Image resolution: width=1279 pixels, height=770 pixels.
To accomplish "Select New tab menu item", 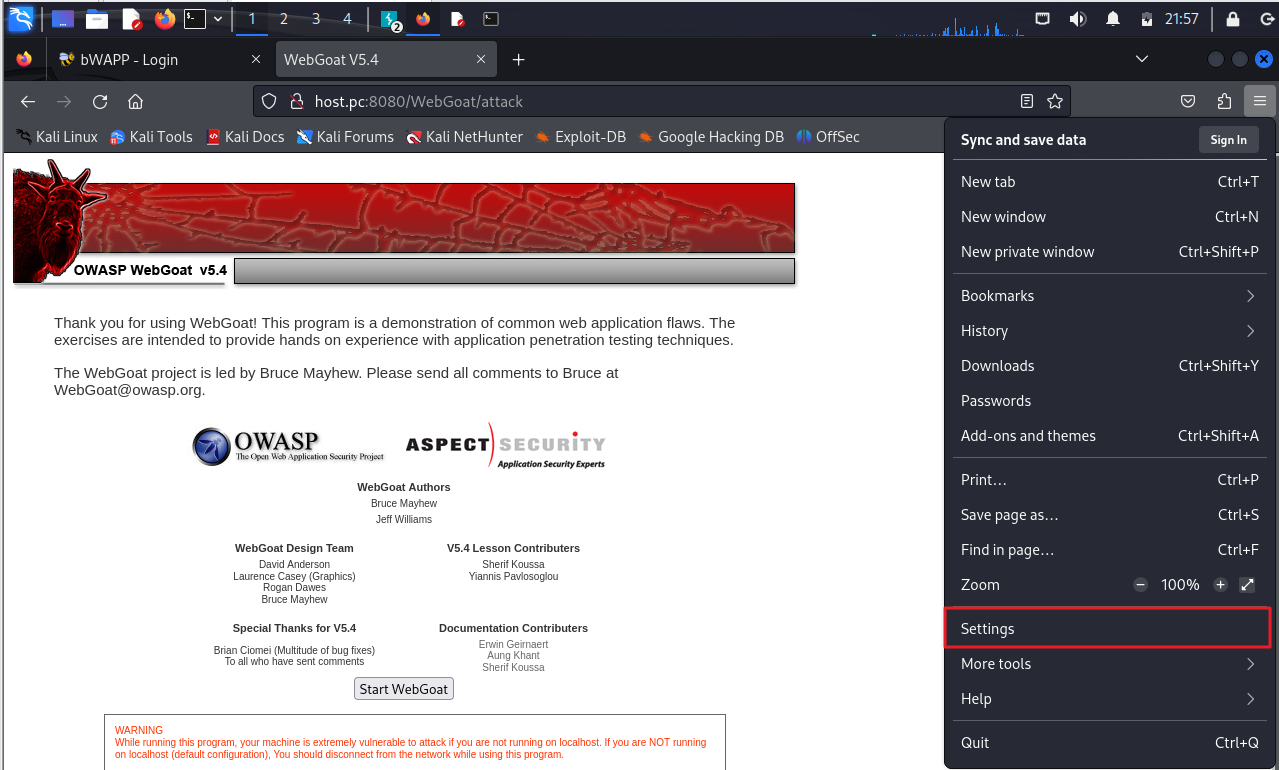I will pyautogui.click(x=1110, y=182).
